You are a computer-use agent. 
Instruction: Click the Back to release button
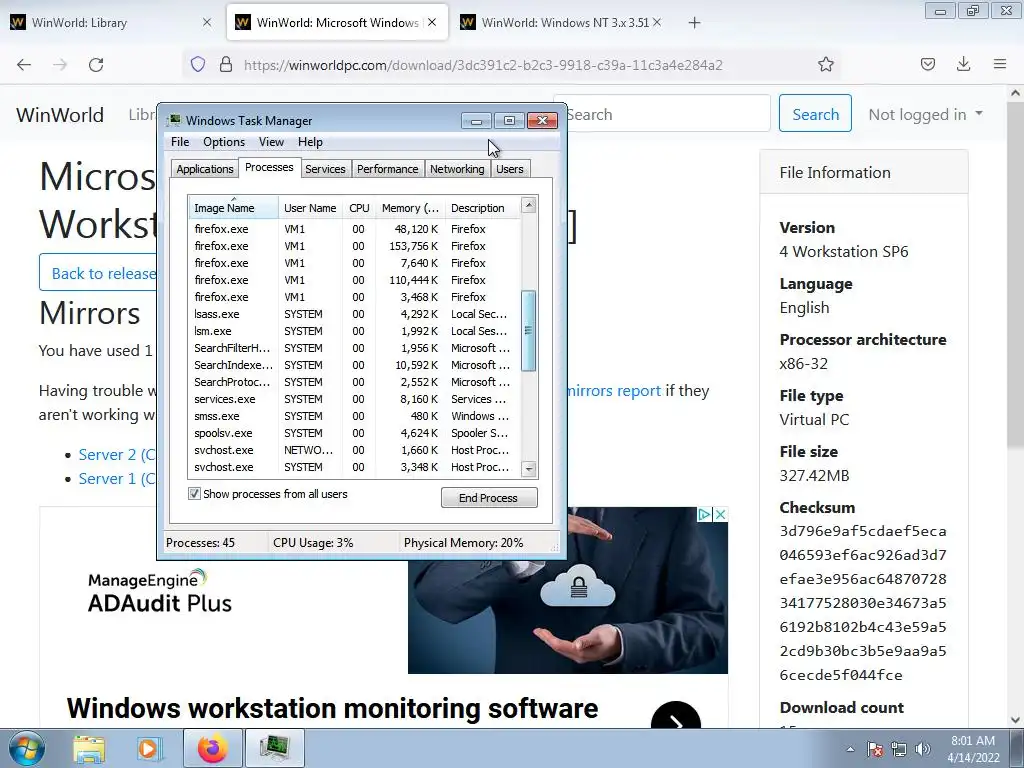98,273
